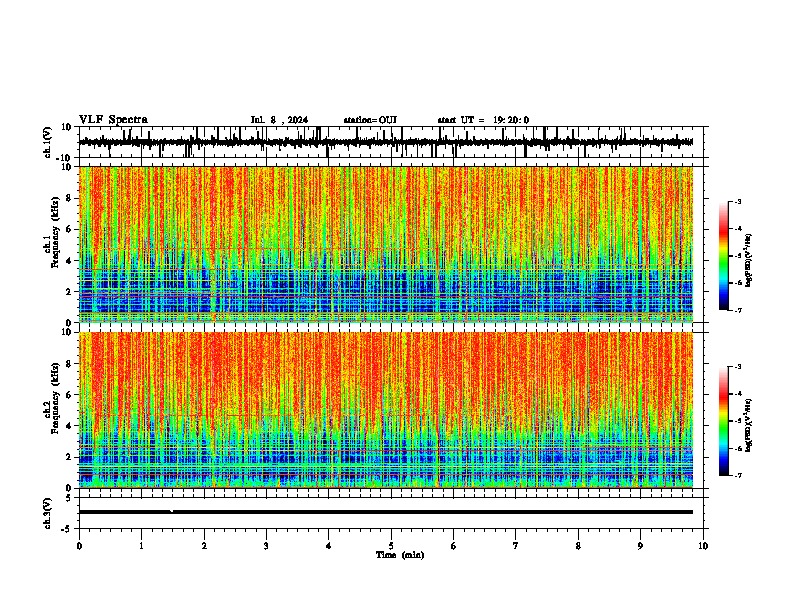Click the "-7" label on ch.1 color scale
792x612 pixels.
pyautogui.click(x=737, y=310)
